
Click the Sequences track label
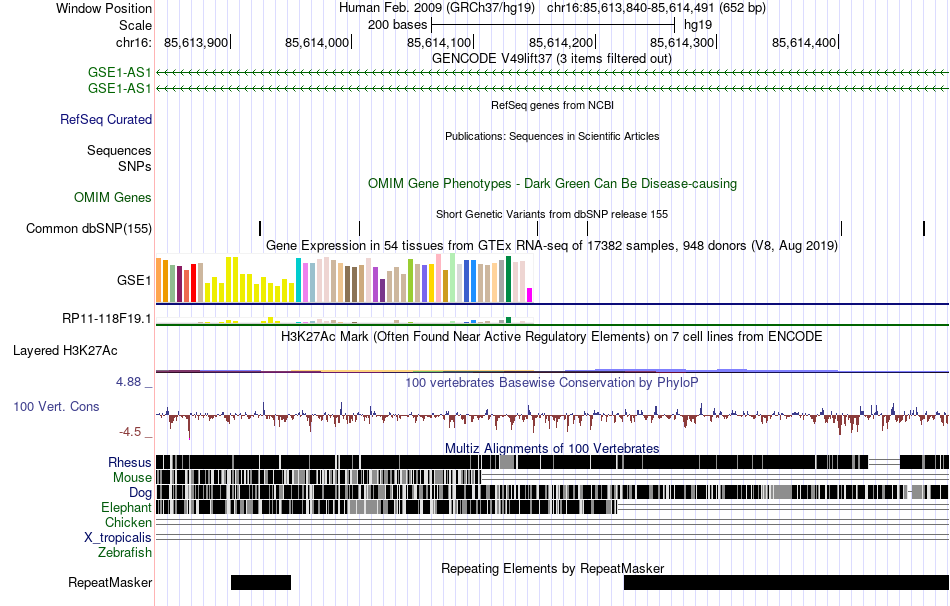(x=119, y=150)
